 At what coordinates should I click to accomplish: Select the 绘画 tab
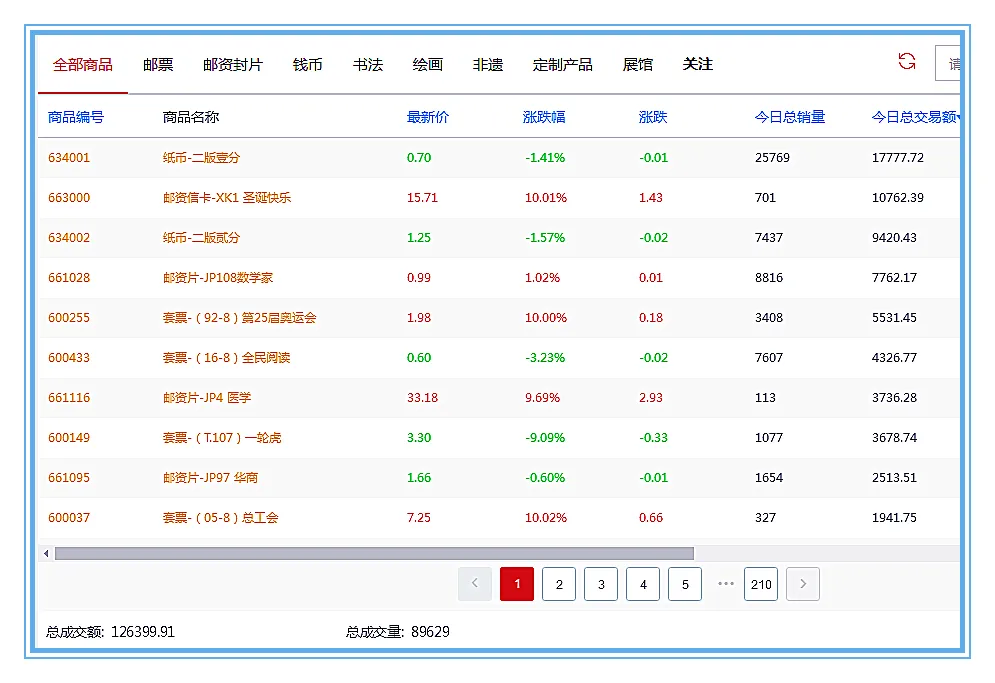pos(431,63)
